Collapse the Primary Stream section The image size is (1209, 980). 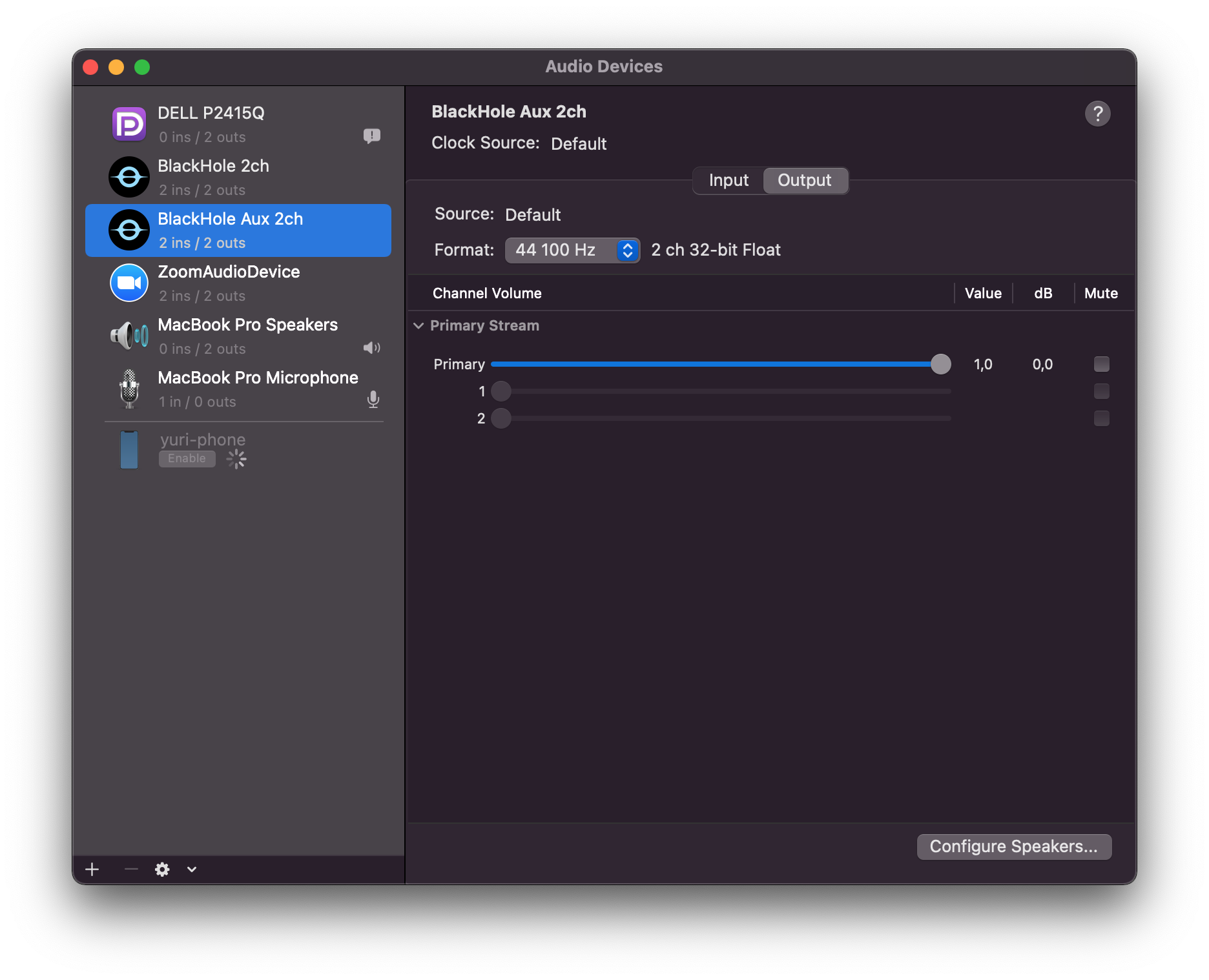point(418,325)
